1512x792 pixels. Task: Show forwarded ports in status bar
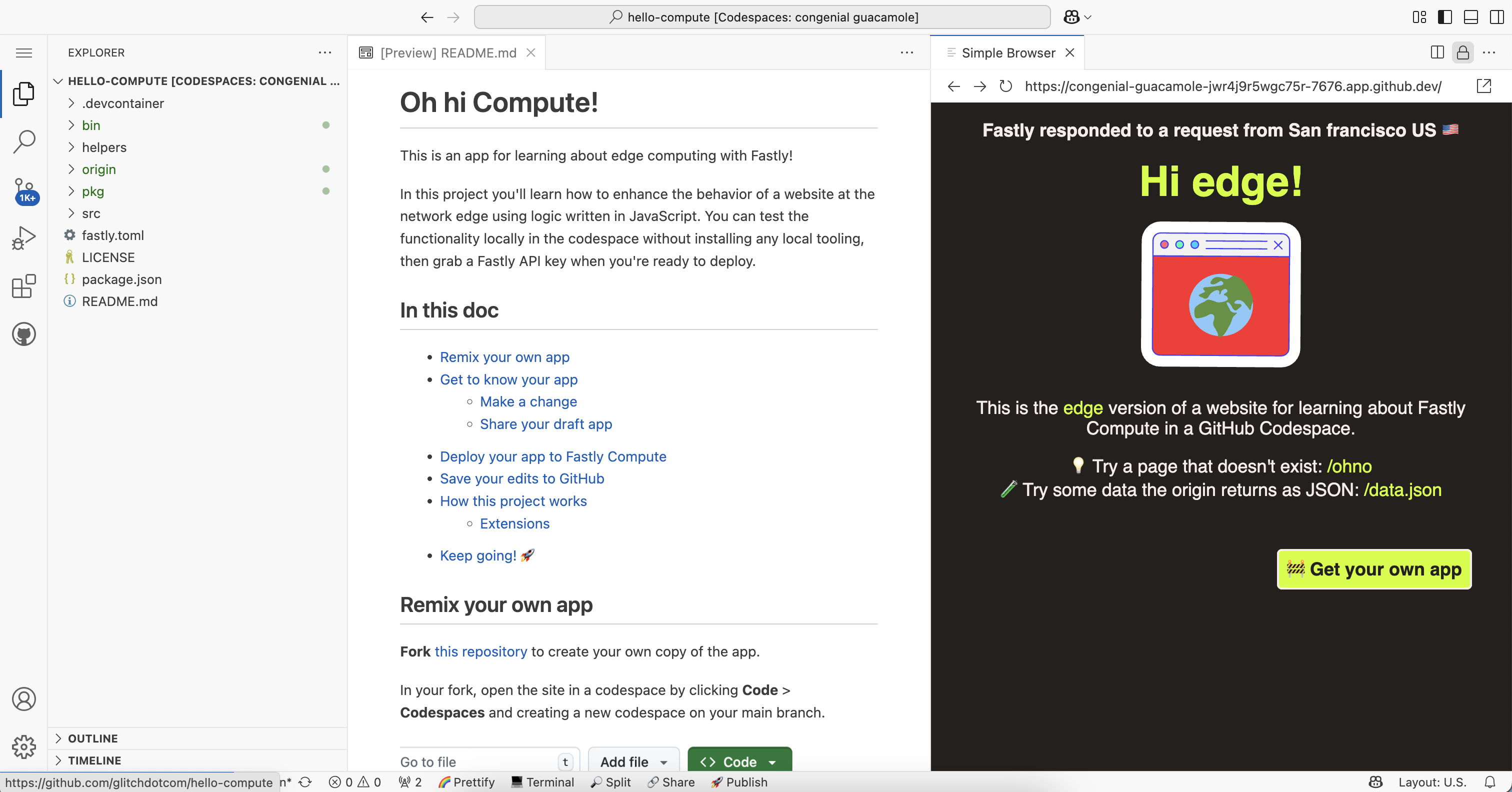[410, 782]
